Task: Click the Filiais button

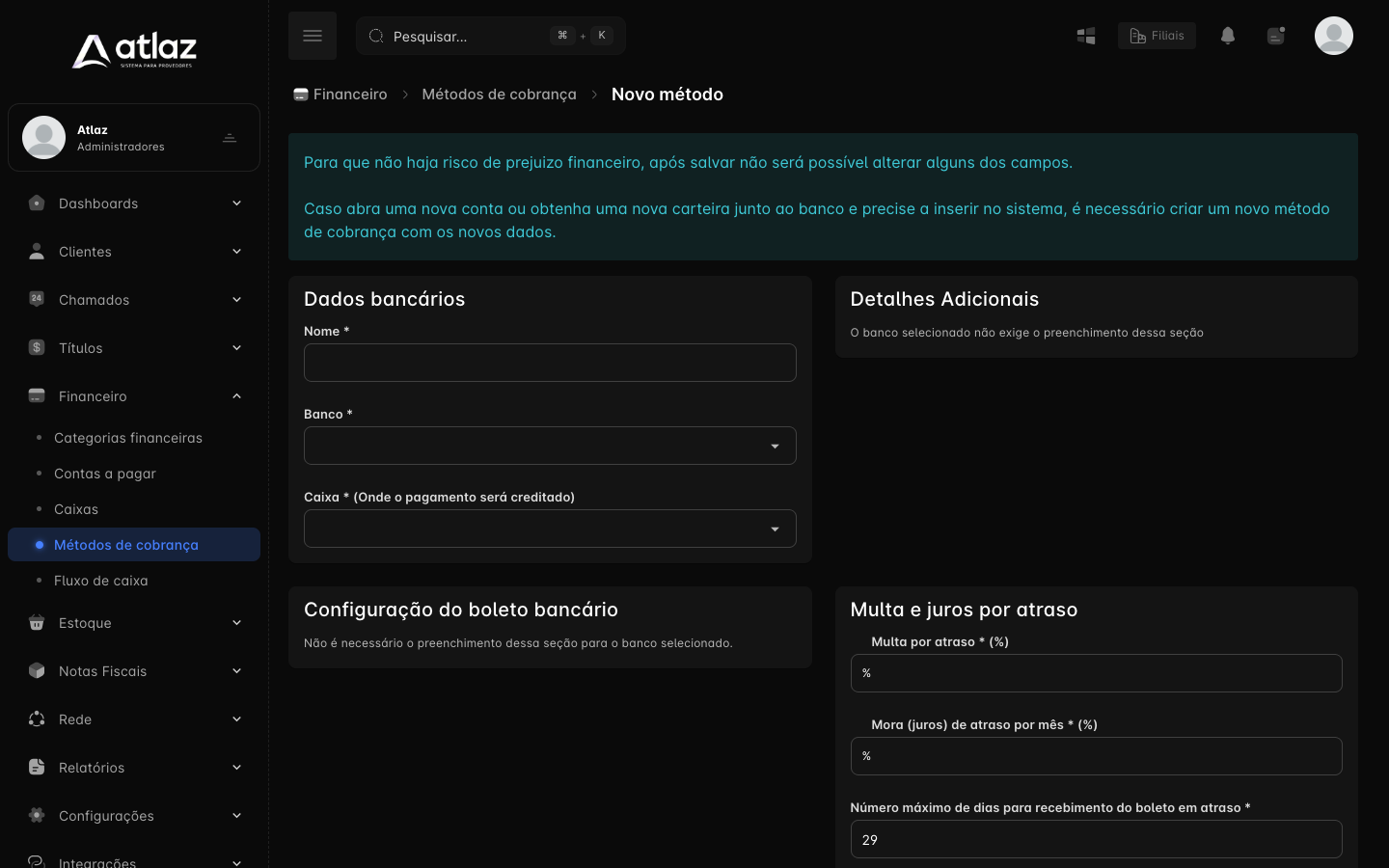Action: point(1157,36)
